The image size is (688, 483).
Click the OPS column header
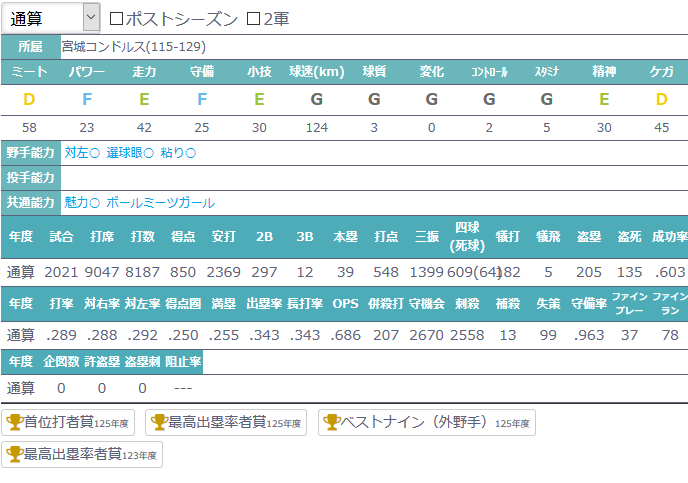[x=345, y=301]
